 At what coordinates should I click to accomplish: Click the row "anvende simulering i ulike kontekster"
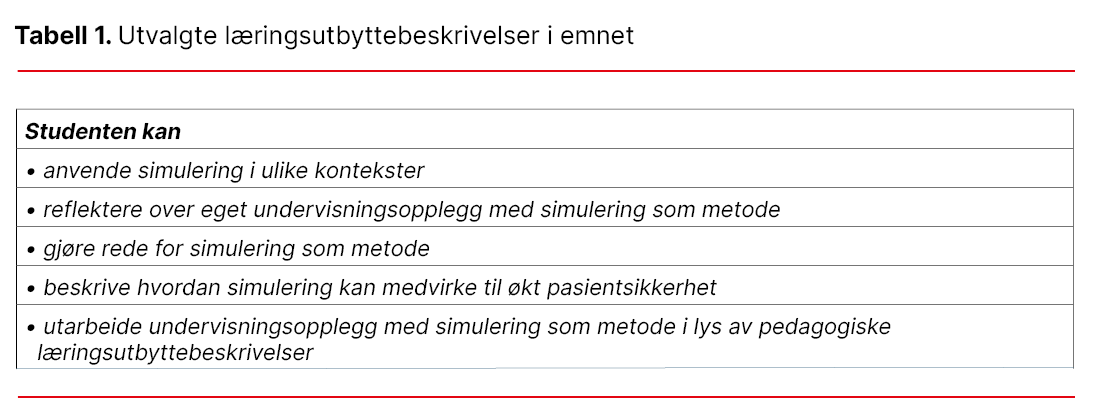(233, 171)
